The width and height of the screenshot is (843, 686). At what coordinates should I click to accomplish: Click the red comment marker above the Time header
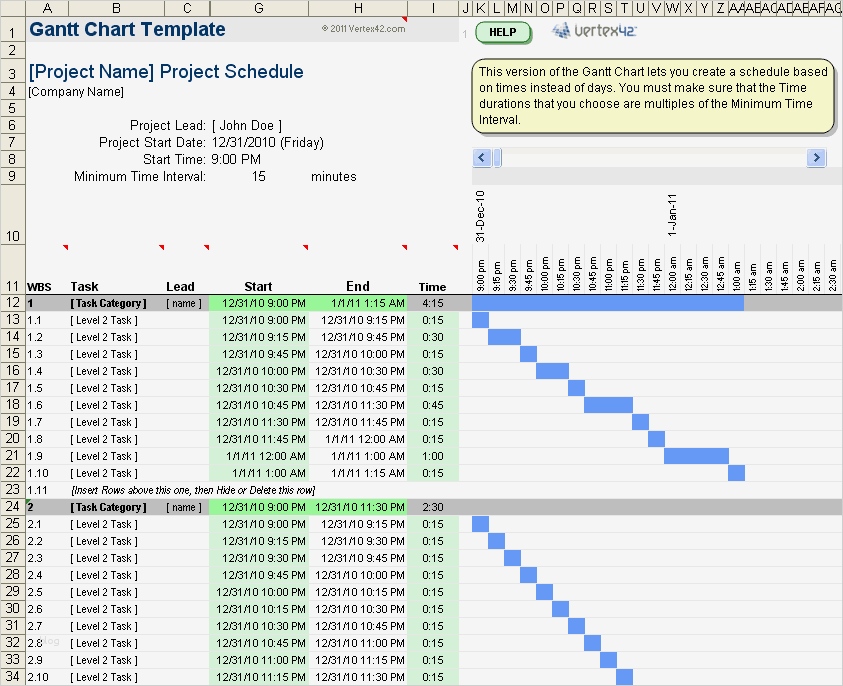point(456,245)
